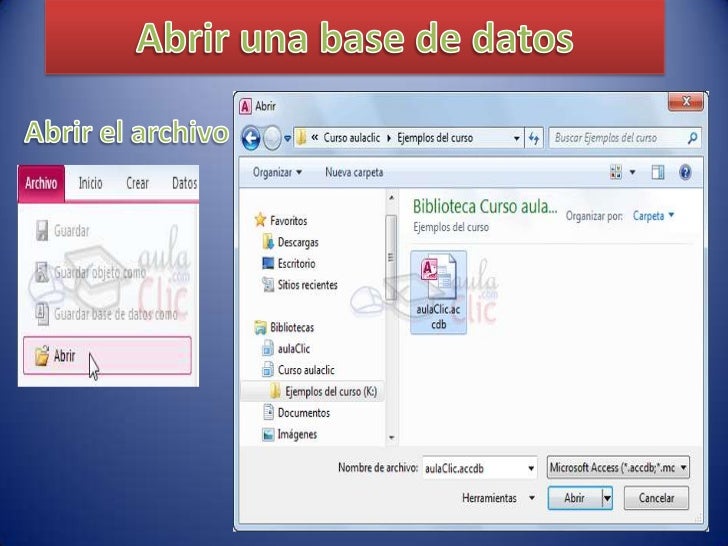Select Imágenes in the navigation pane

click(x=297, y=435)
